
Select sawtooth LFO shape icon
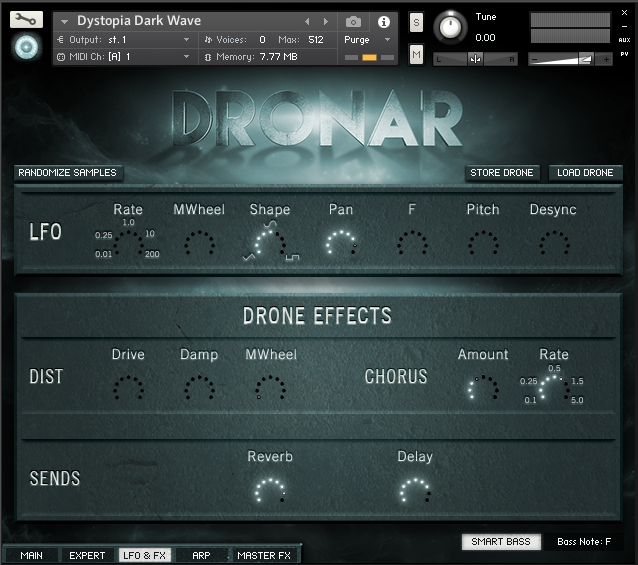tap(248, 257)
